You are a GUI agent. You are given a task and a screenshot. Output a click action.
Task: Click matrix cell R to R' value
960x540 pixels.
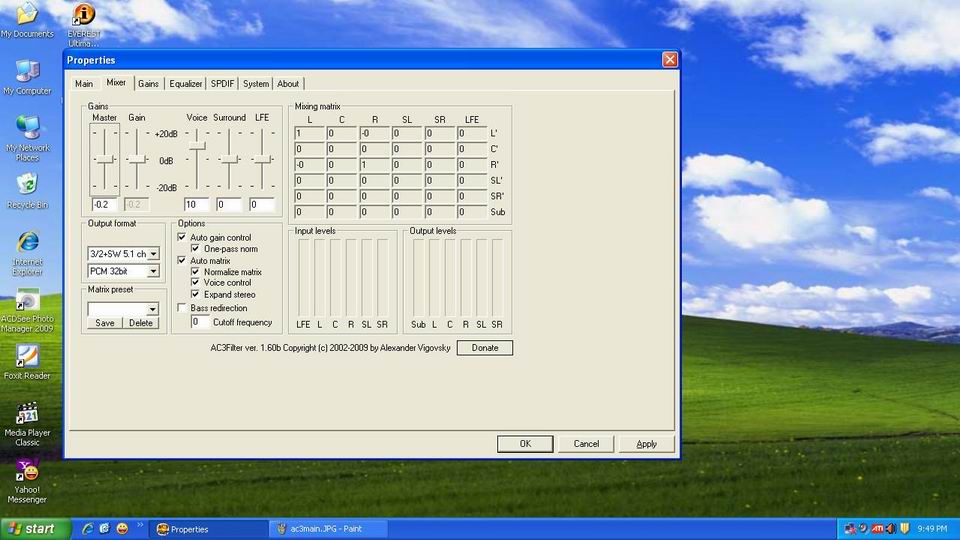(x=374, y=165)
